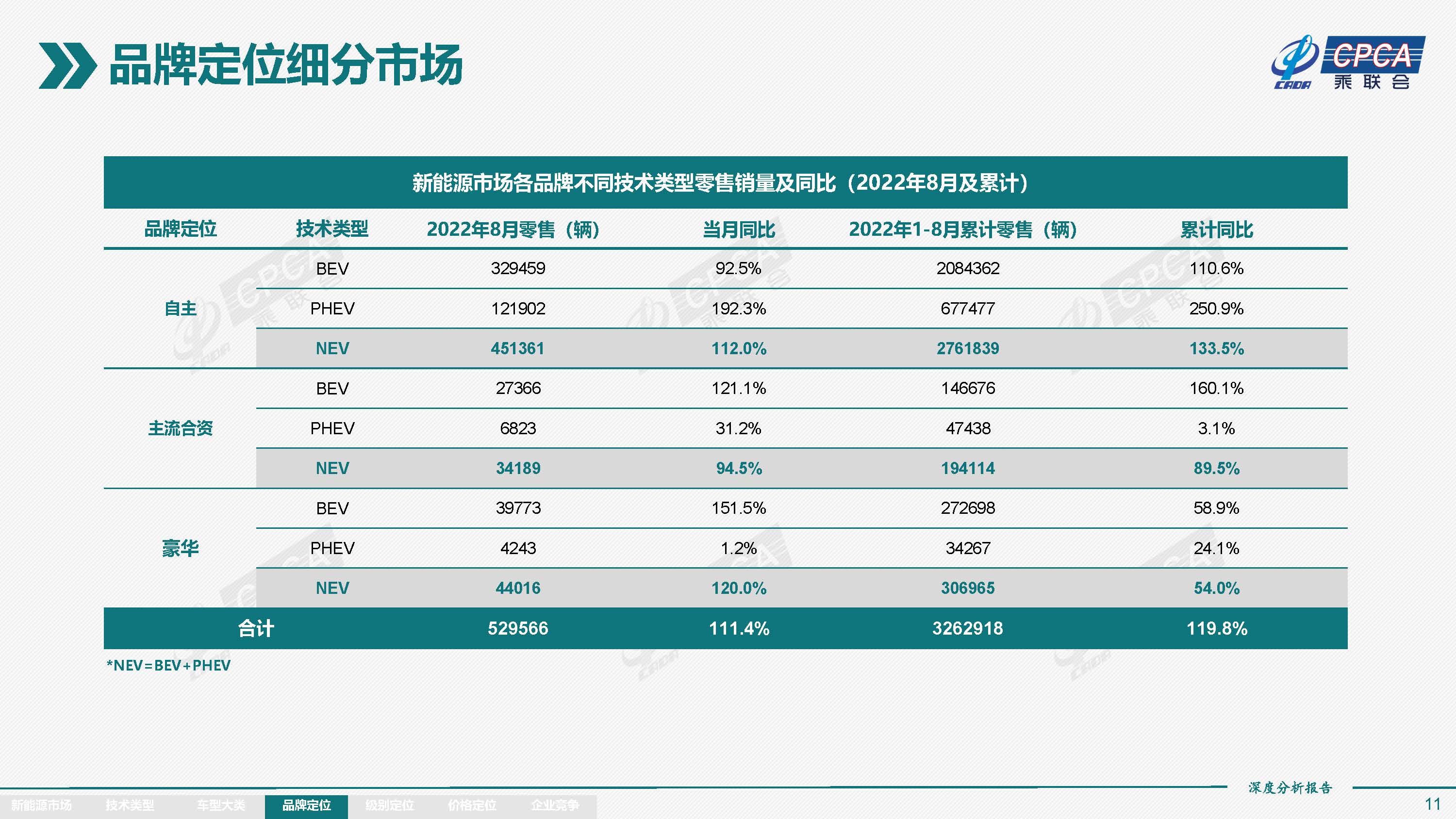Select cell value 6823
Viewport: 1456px width, 819px height.
click(518, 428)
